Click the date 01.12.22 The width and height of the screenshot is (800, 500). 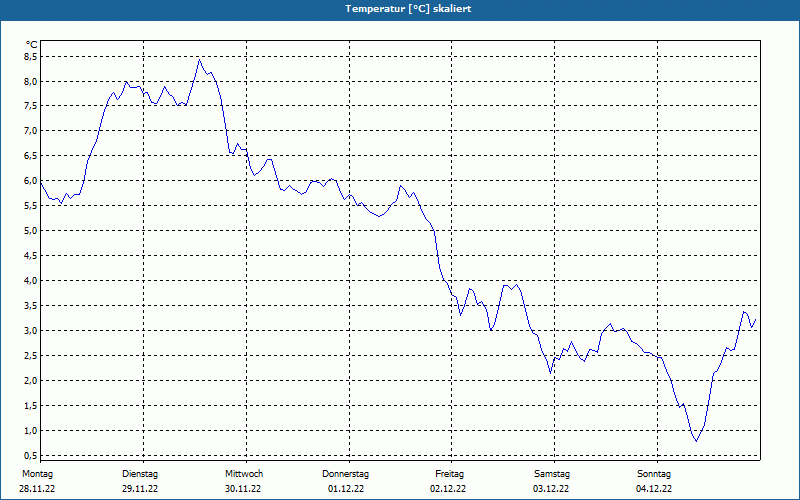[346, 489]
